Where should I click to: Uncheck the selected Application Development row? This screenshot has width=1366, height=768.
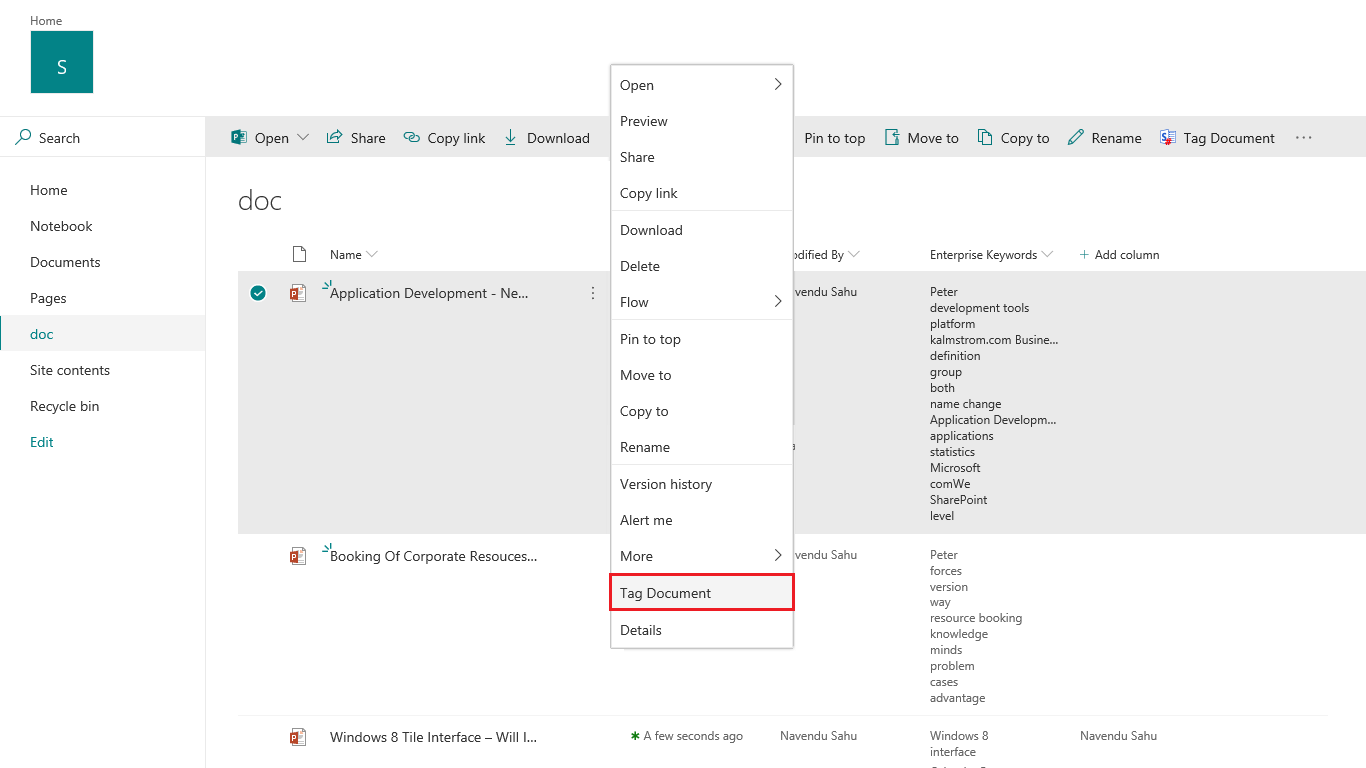pos(258,293)
